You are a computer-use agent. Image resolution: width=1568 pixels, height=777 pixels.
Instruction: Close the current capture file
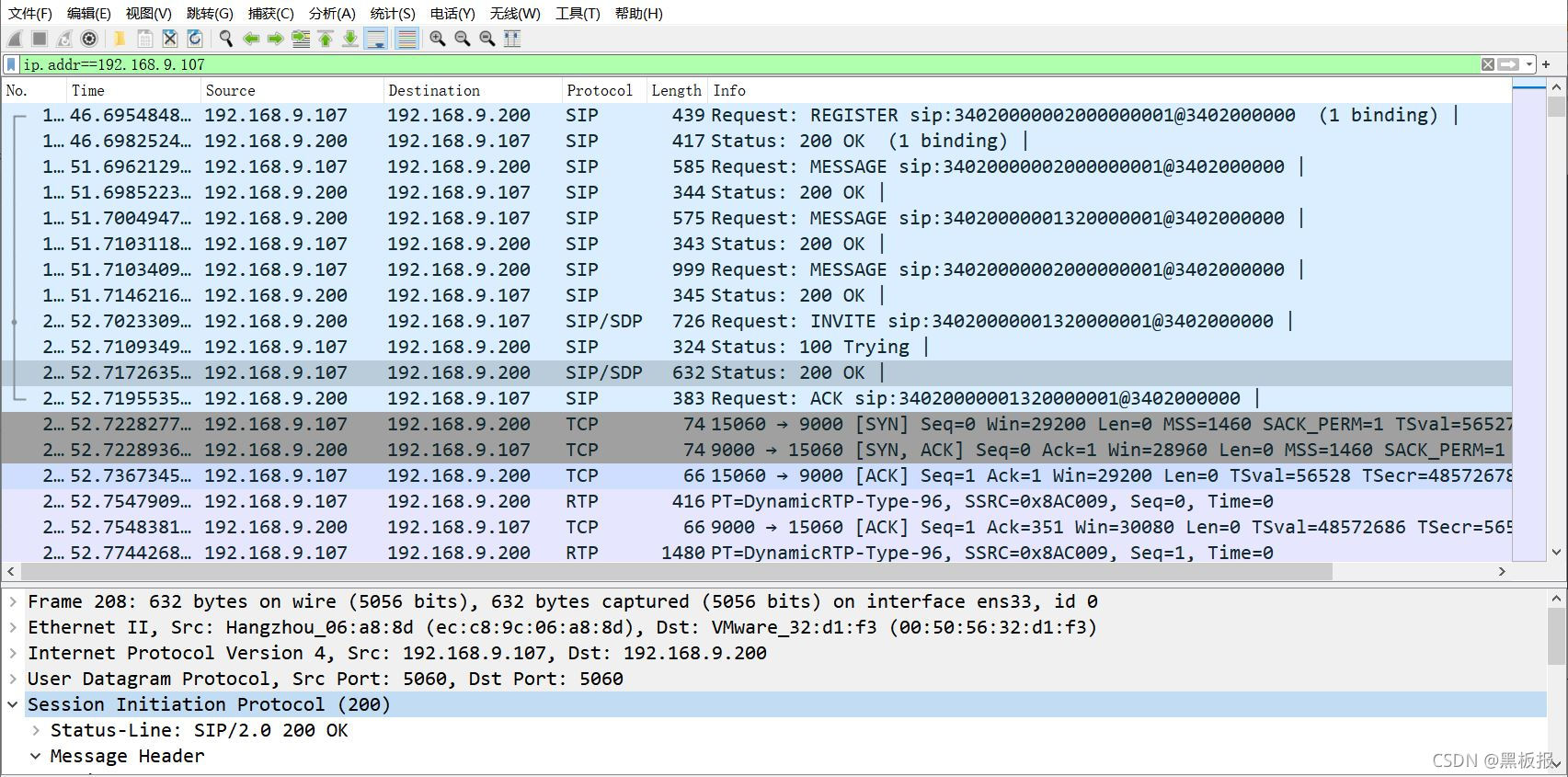click(169, 39)
